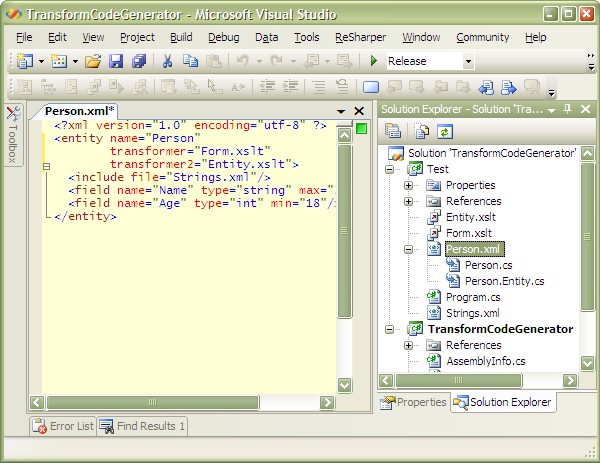Open the Edit menu

click(57, 37)
